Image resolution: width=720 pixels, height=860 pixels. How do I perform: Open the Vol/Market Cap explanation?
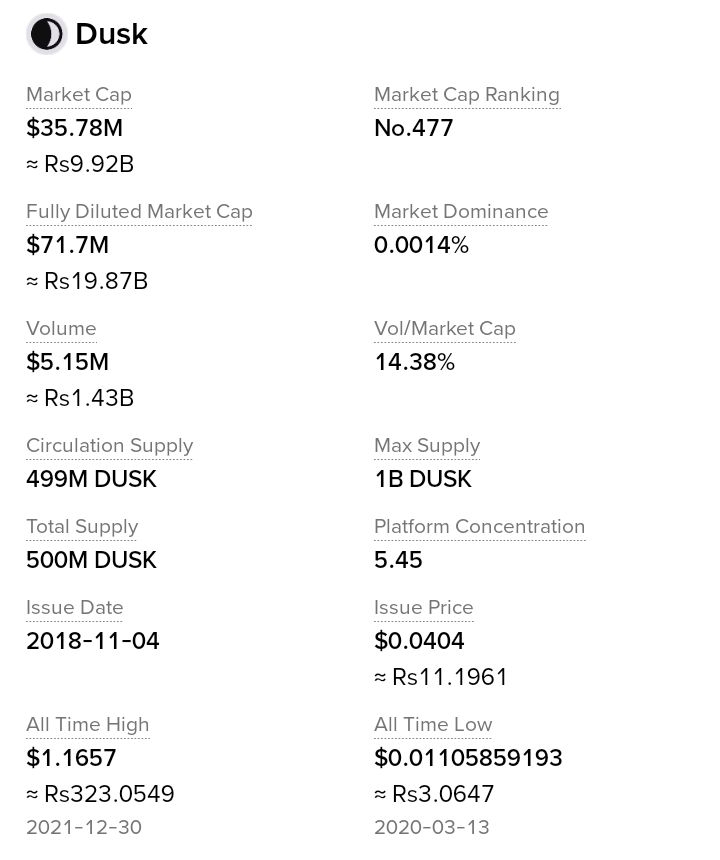[x=445, y=329]
